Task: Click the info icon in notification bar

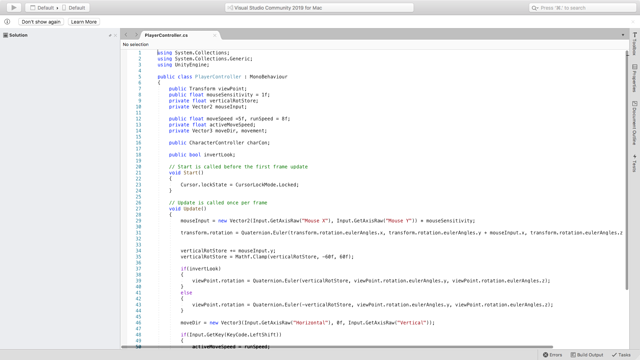Action: point(7,22)
